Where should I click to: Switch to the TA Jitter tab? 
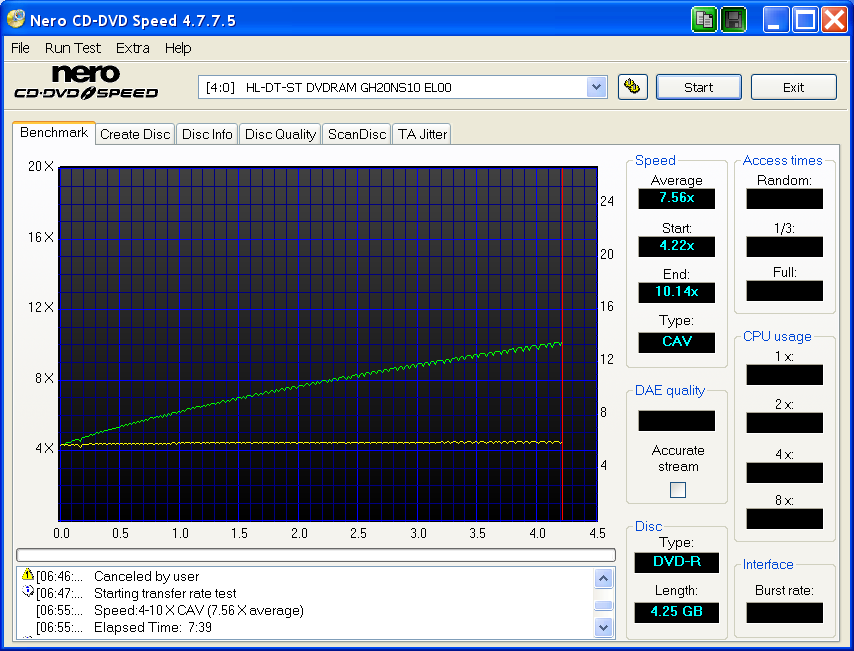tap(421, 133)
